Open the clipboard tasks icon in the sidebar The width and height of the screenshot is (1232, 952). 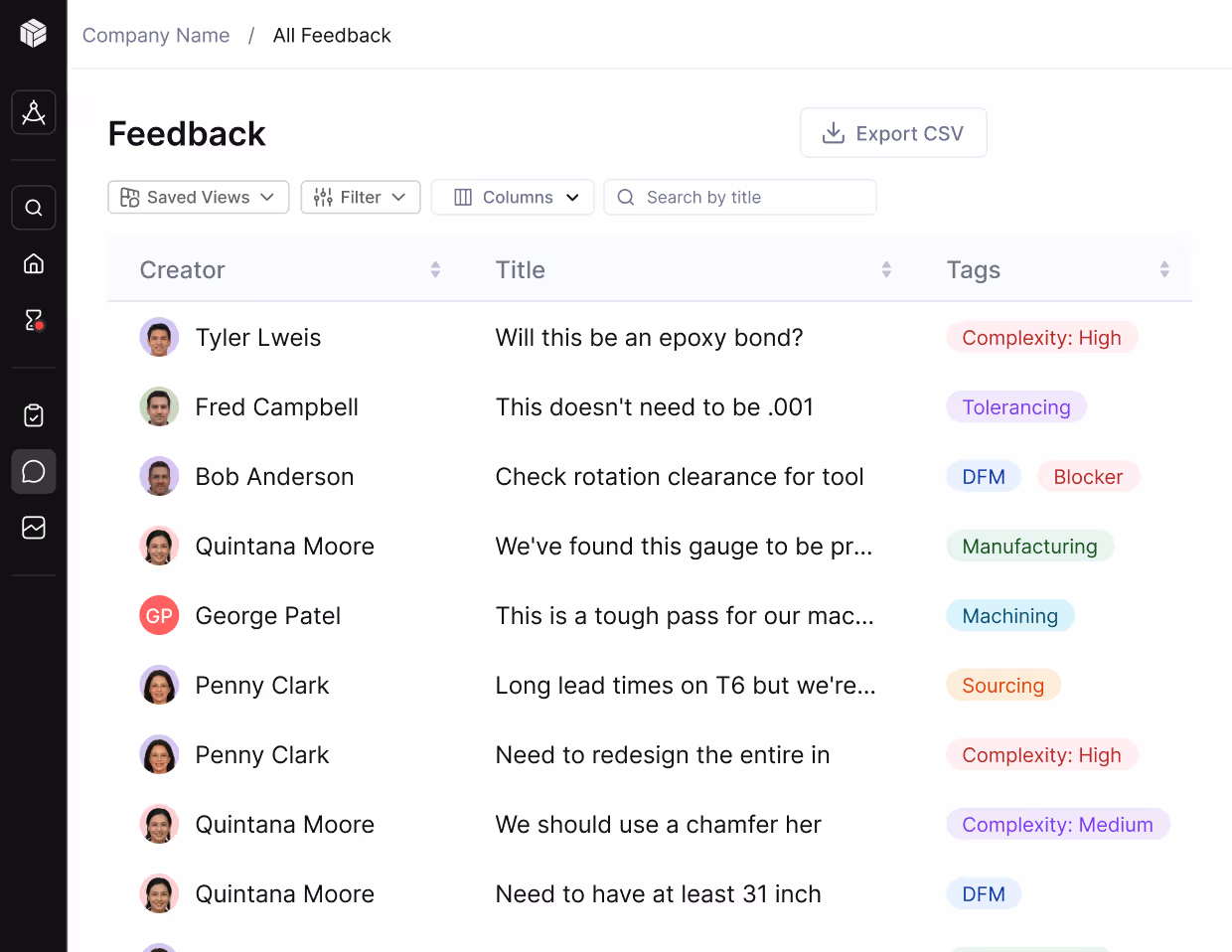coord(33,415)
